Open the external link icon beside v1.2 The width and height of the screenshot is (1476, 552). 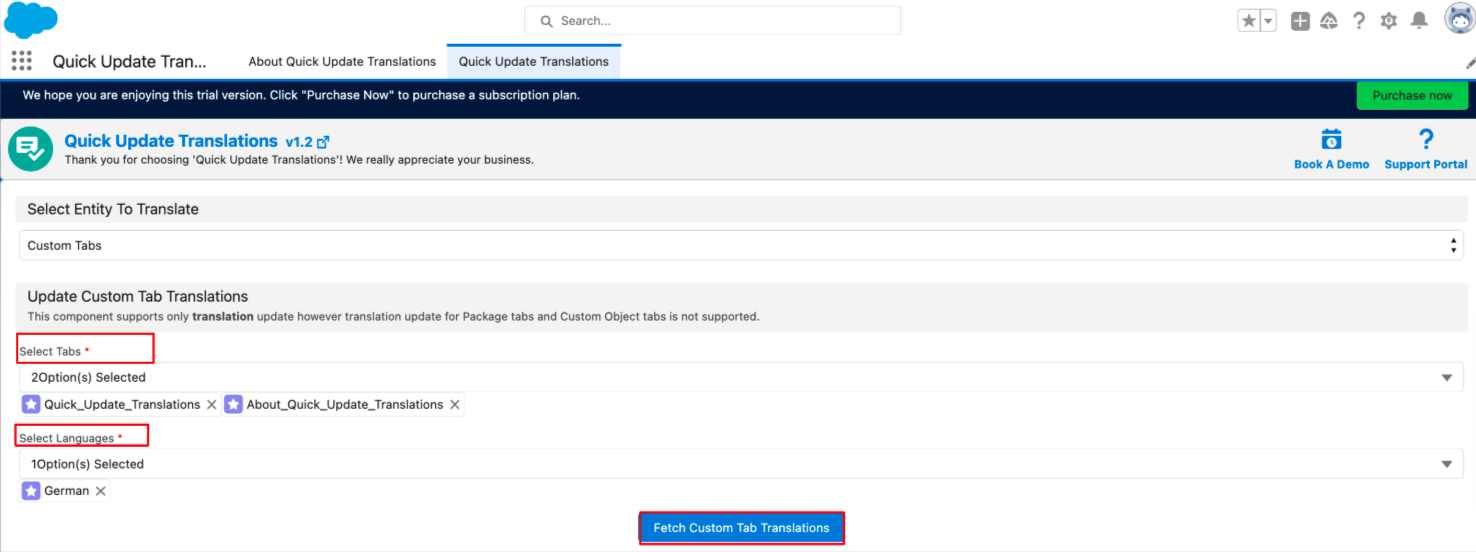[323, 142]
